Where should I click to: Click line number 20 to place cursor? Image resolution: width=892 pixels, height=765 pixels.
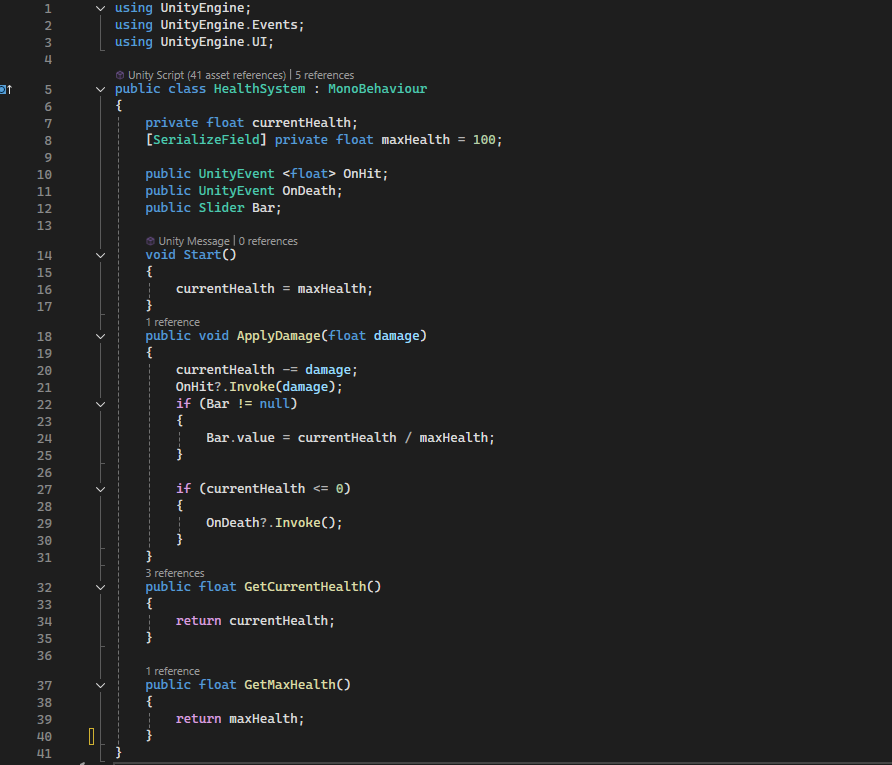(x=44, y=369)
